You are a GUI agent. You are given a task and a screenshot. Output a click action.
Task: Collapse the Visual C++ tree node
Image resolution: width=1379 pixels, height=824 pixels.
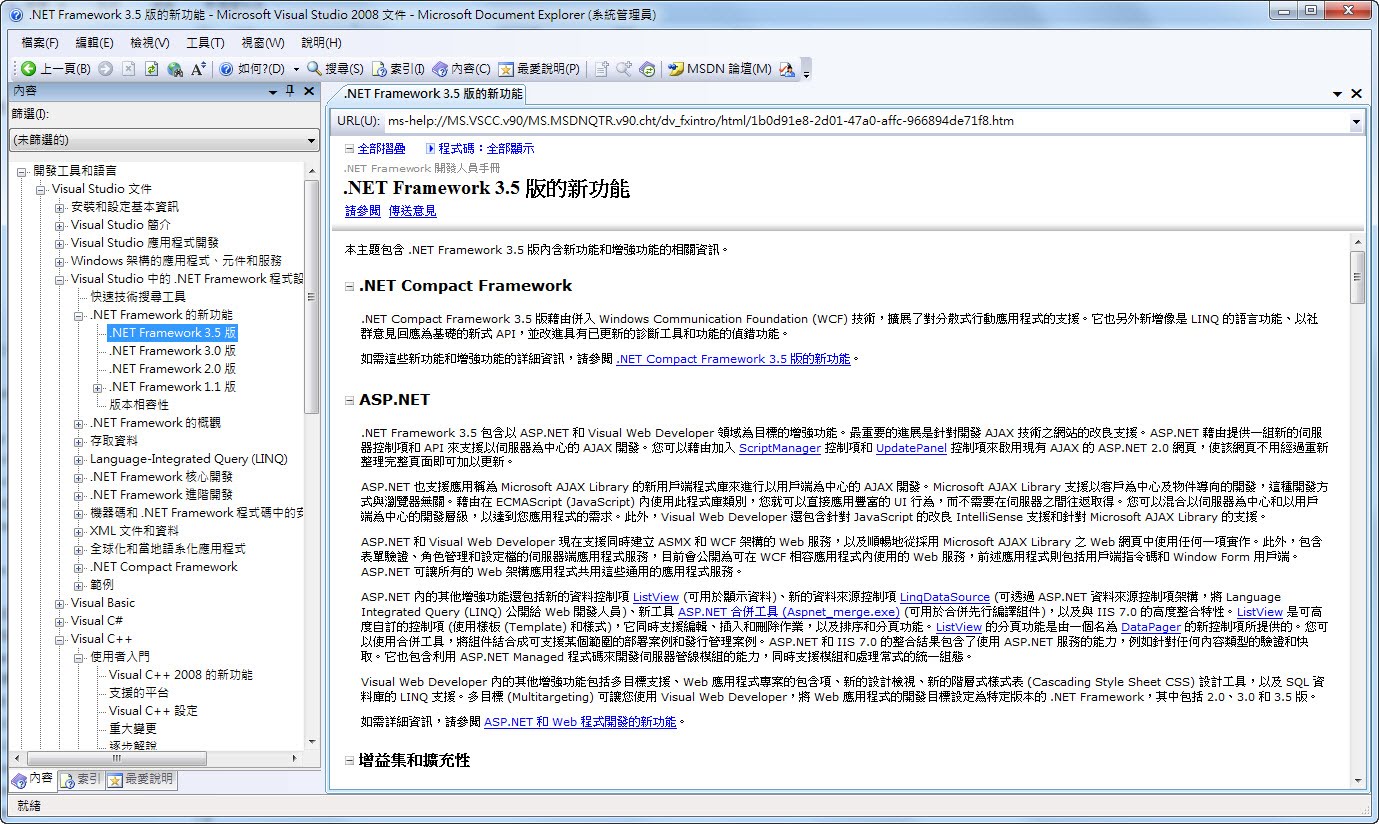[60, 639]
